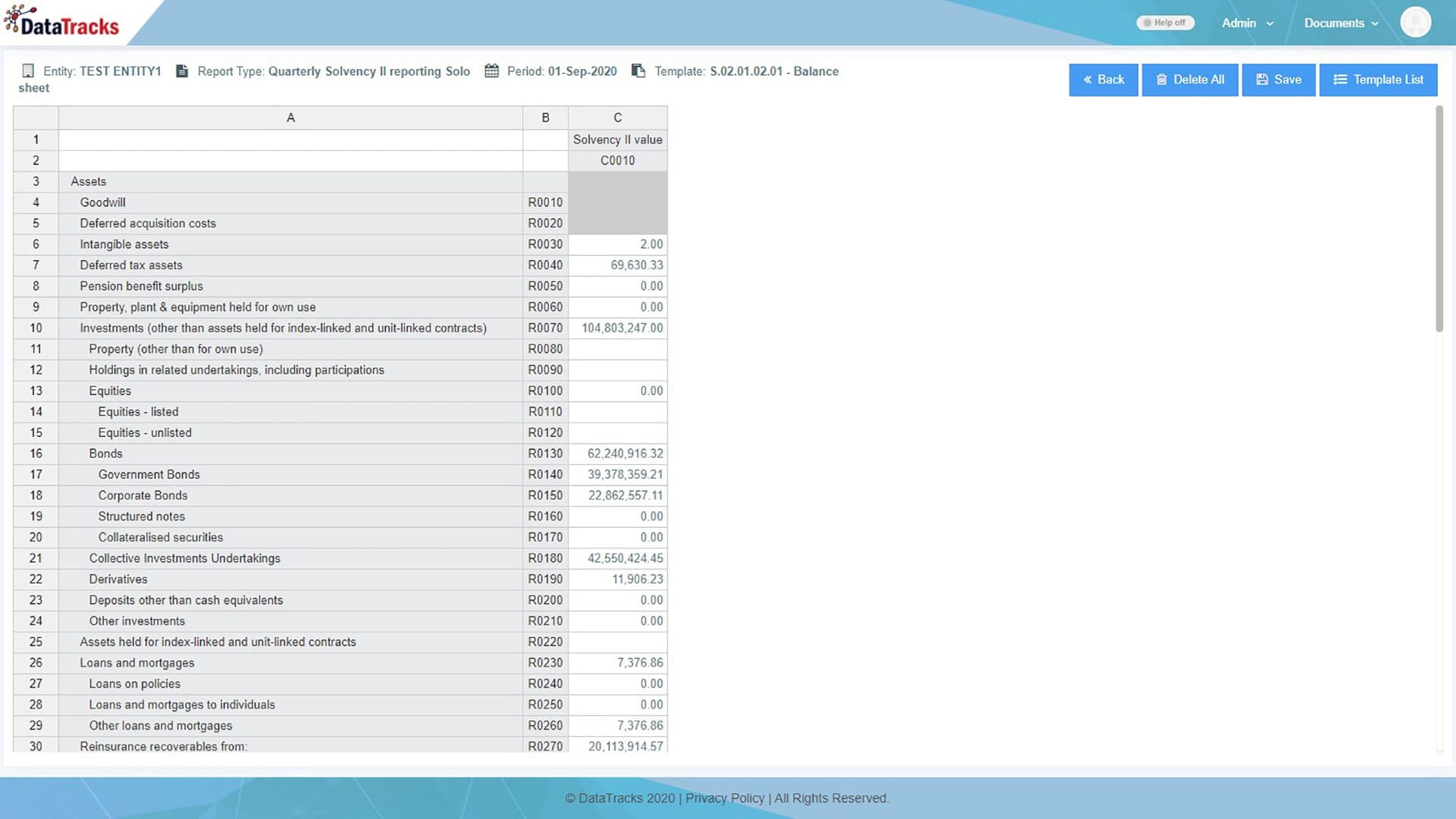
Task: Click the Report Type file icon
Action: pyautogui.click(x=182, y=71)
